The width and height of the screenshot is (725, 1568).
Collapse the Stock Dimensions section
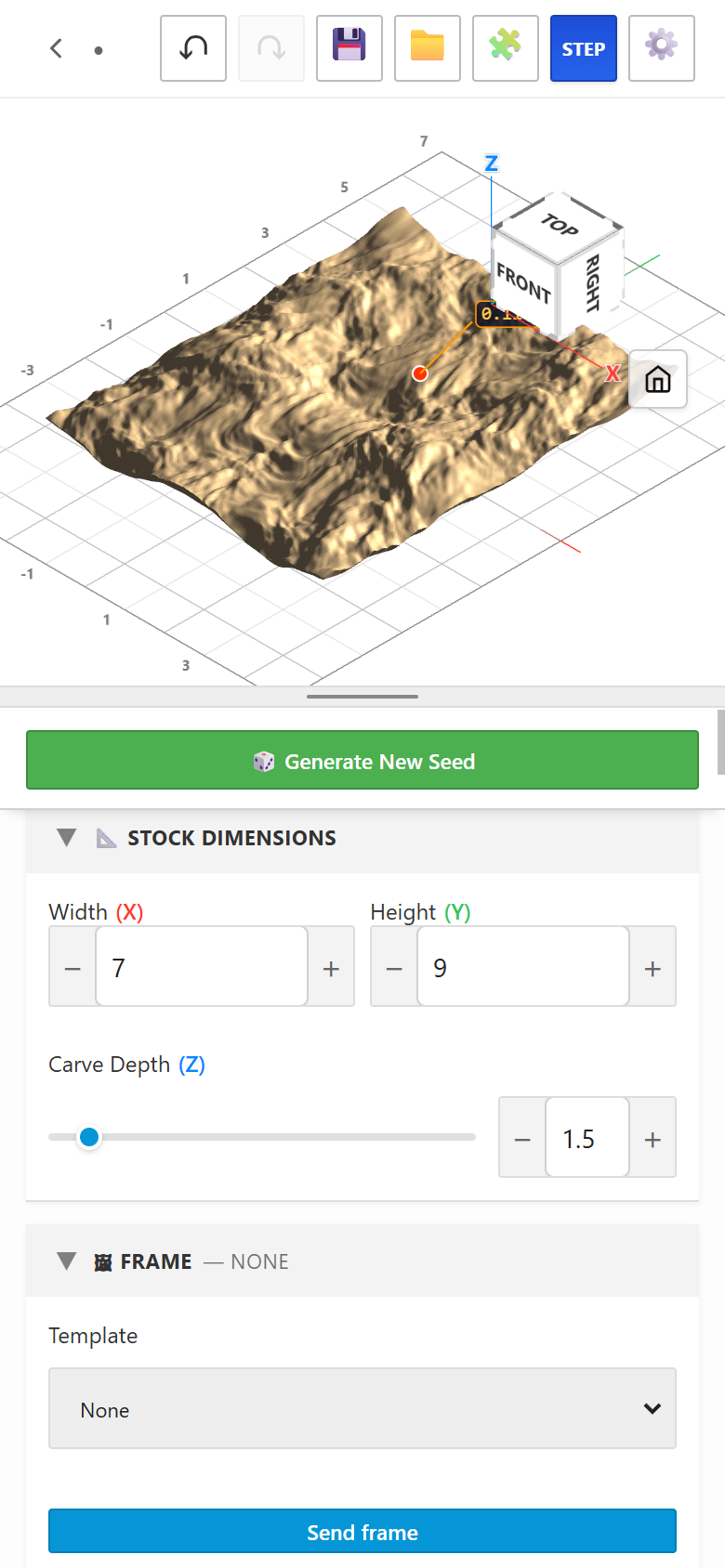(x=66, y=838)
